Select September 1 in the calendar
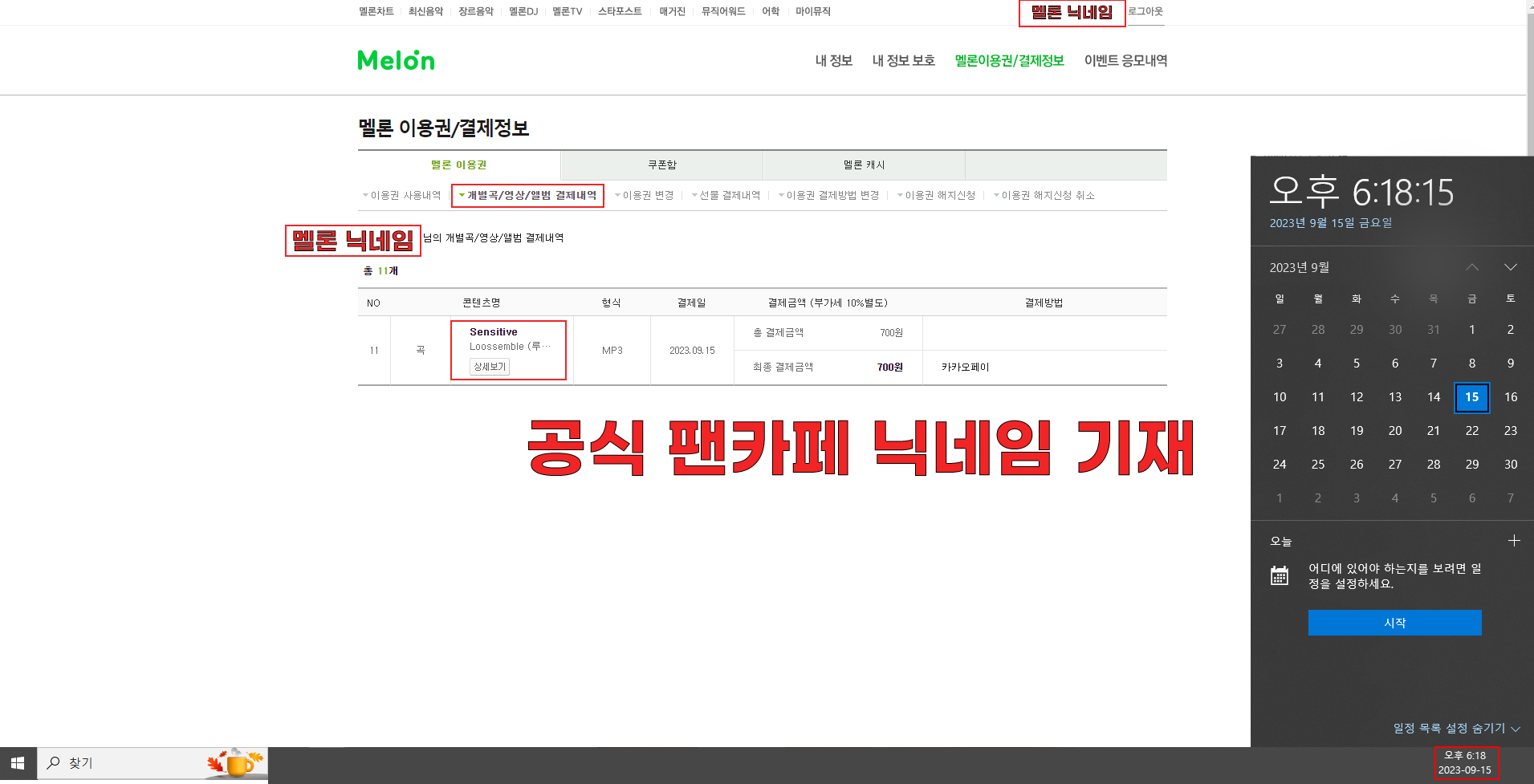 pyautogui.click(x=1472, y=330)
